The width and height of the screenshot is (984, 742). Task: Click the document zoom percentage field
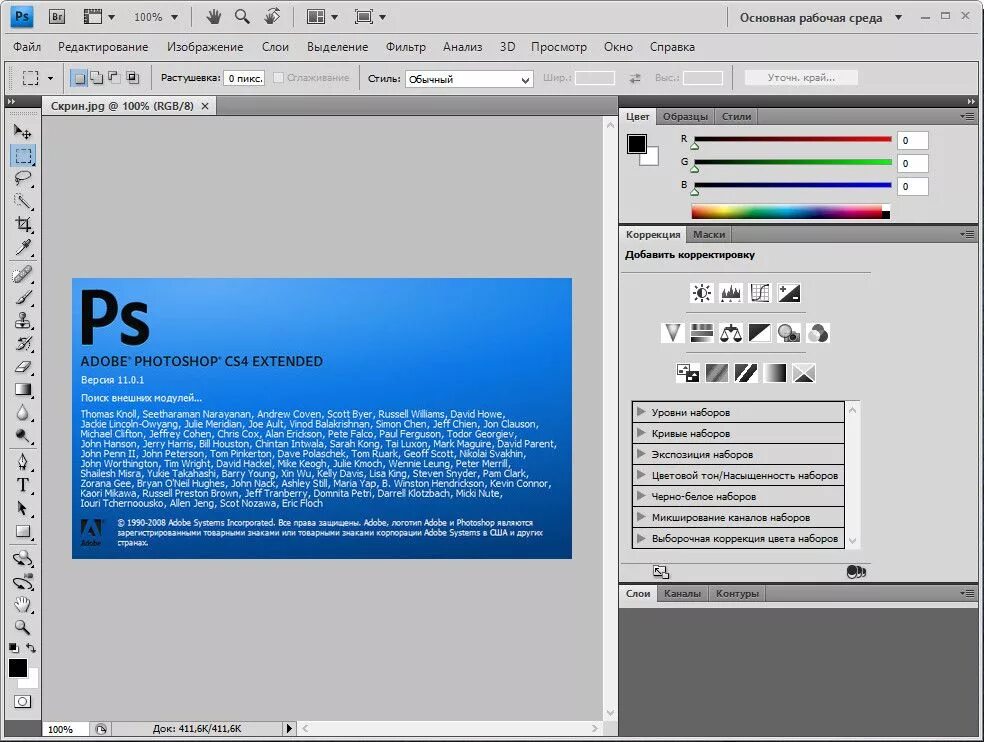tap(65, 729)
